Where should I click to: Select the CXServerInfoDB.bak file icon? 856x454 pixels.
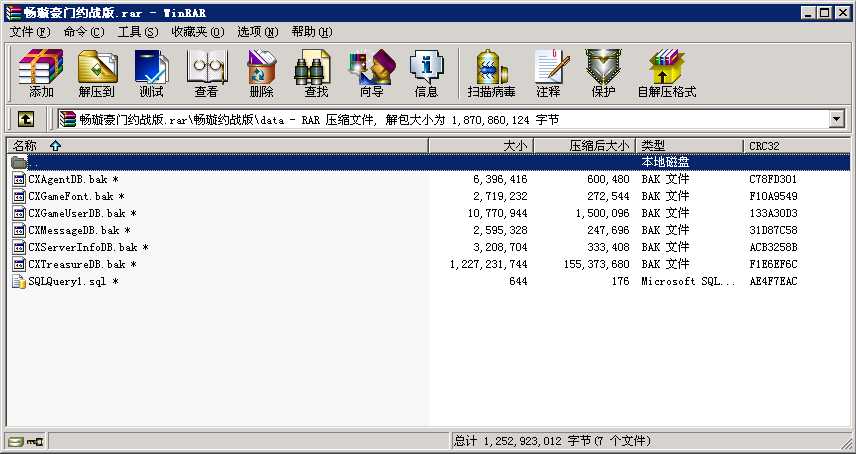click(x=19, y=247)
